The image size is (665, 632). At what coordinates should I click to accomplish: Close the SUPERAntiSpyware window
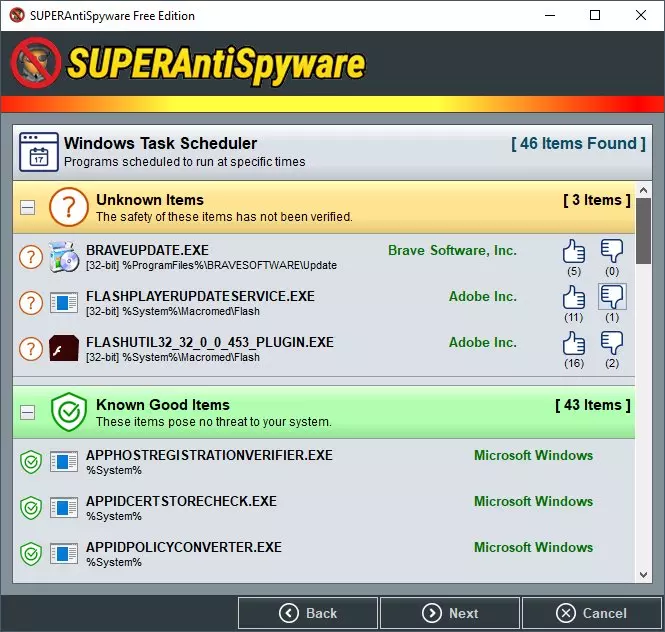coord(641,15)
